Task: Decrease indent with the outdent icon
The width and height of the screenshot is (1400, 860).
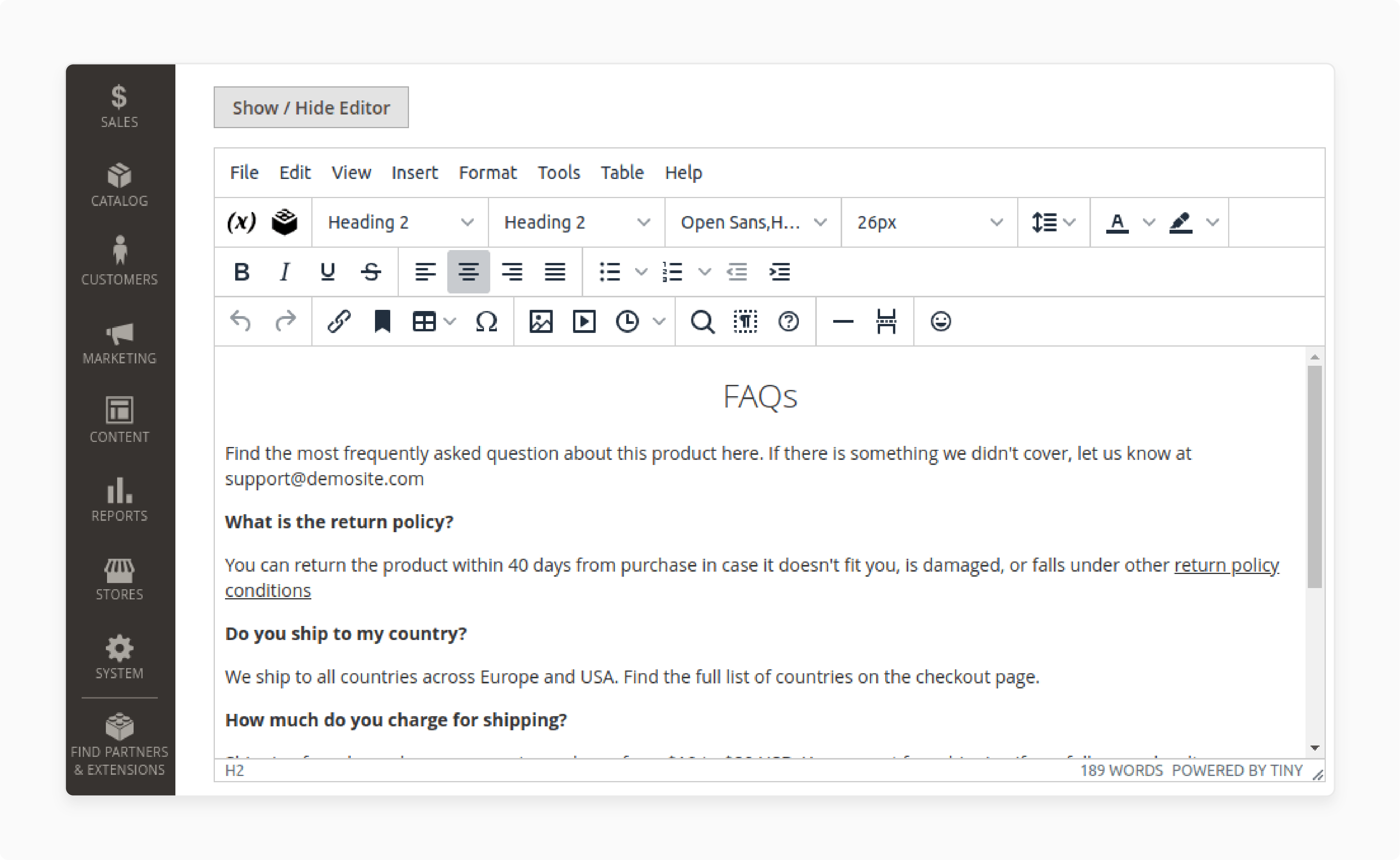Action: point(737,272)
